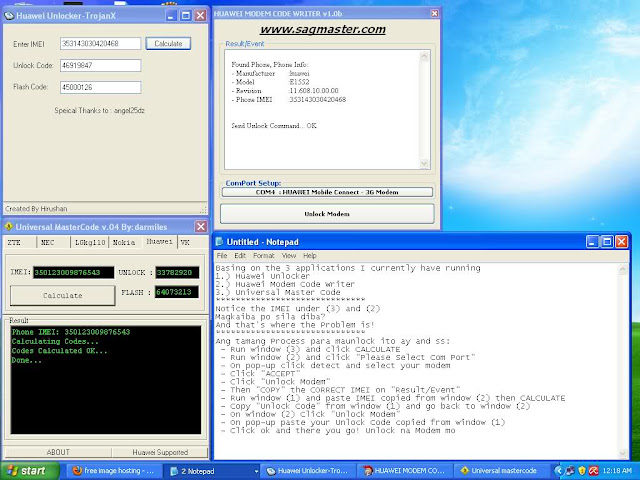The height and width of the screenshot is (480, 640).
Task: Select the Huawei tab in Universal MasterCode
Action: click(x=160, y=242)
